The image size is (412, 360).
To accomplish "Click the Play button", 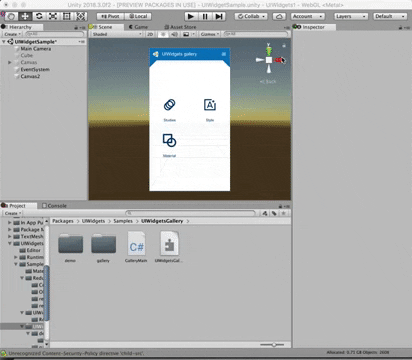I will coord(191,16).
